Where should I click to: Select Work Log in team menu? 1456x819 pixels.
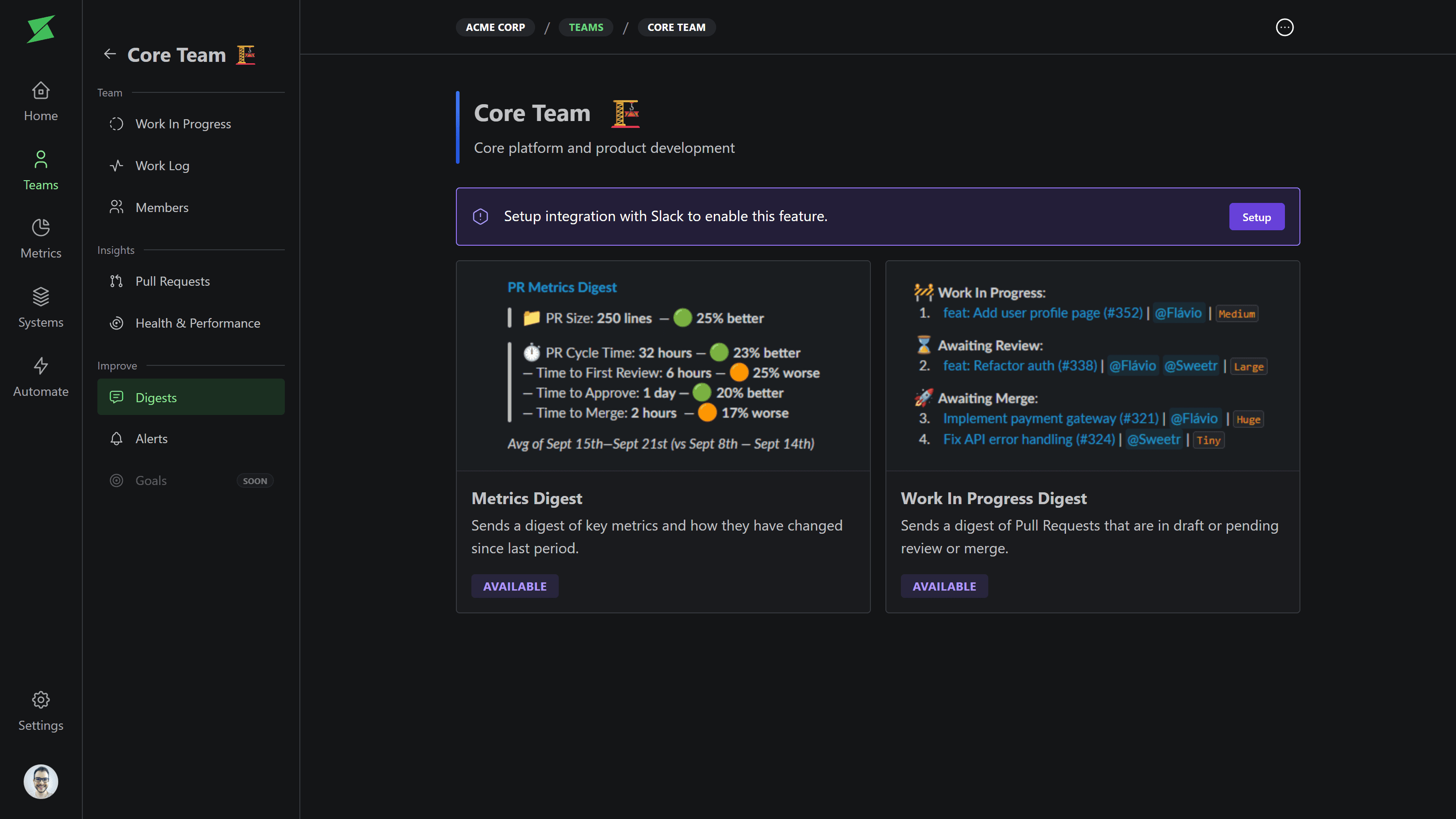click(x=162, y=166)
